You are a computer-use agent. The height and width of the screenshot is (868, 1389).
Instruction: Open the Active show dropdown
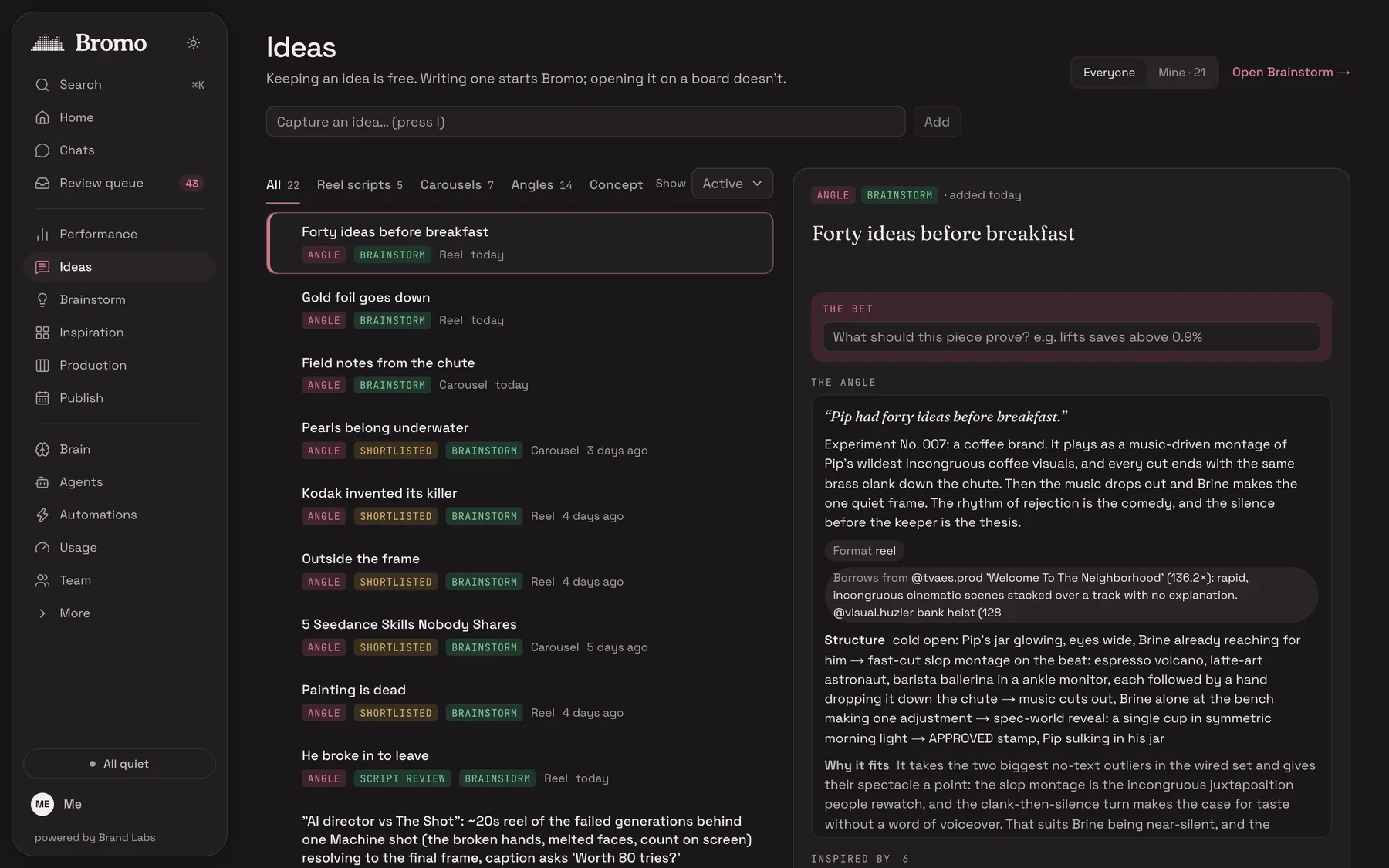[732, 184]
